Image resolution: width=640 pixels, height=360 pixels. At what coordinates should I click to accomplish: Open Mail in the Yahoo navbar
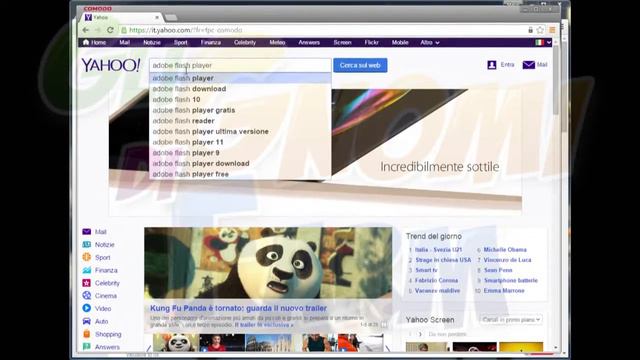[124, 42]
